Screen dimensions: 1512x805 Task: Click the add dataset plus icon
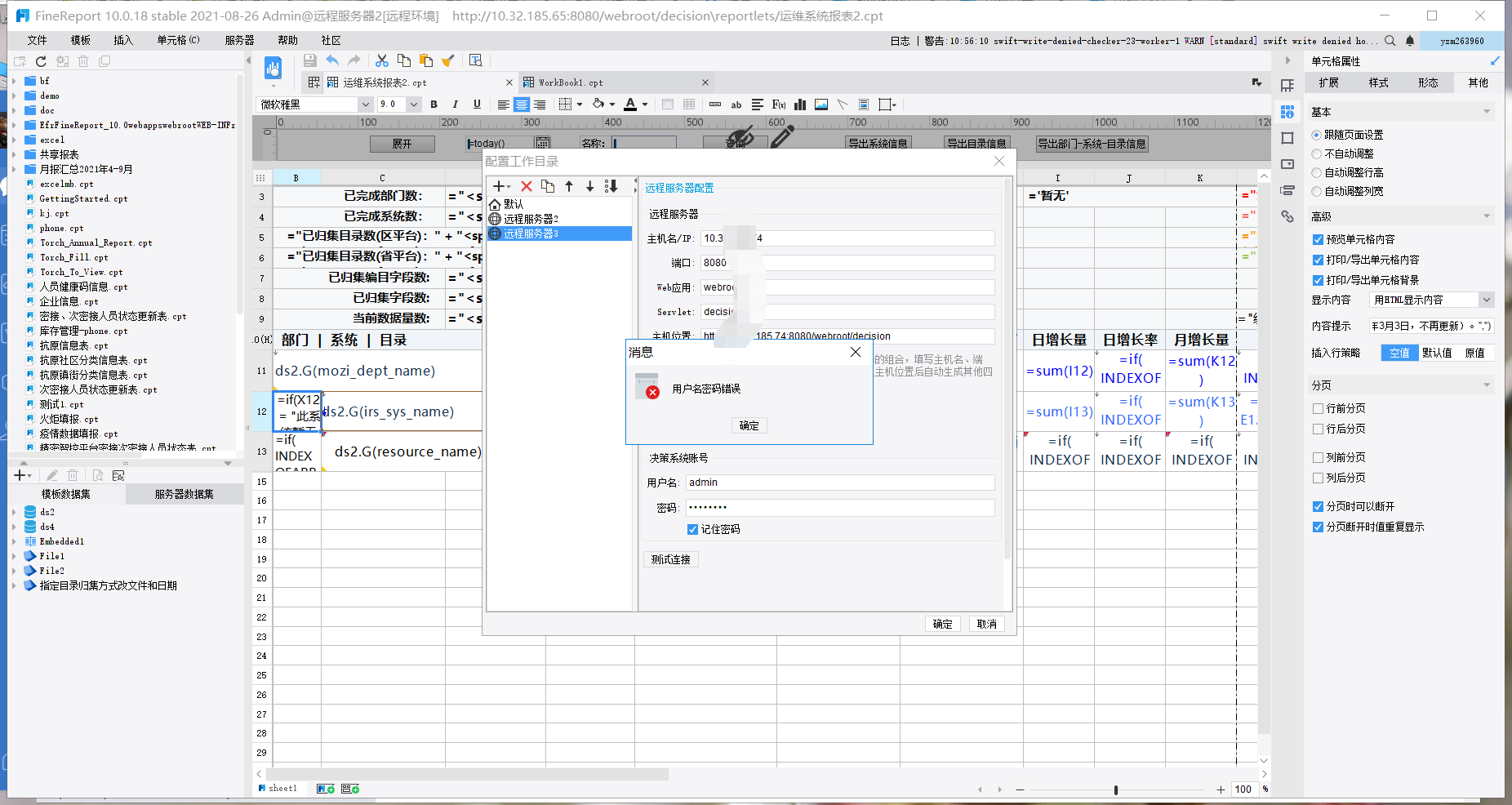pyautogui.click(x=20, y=475)
